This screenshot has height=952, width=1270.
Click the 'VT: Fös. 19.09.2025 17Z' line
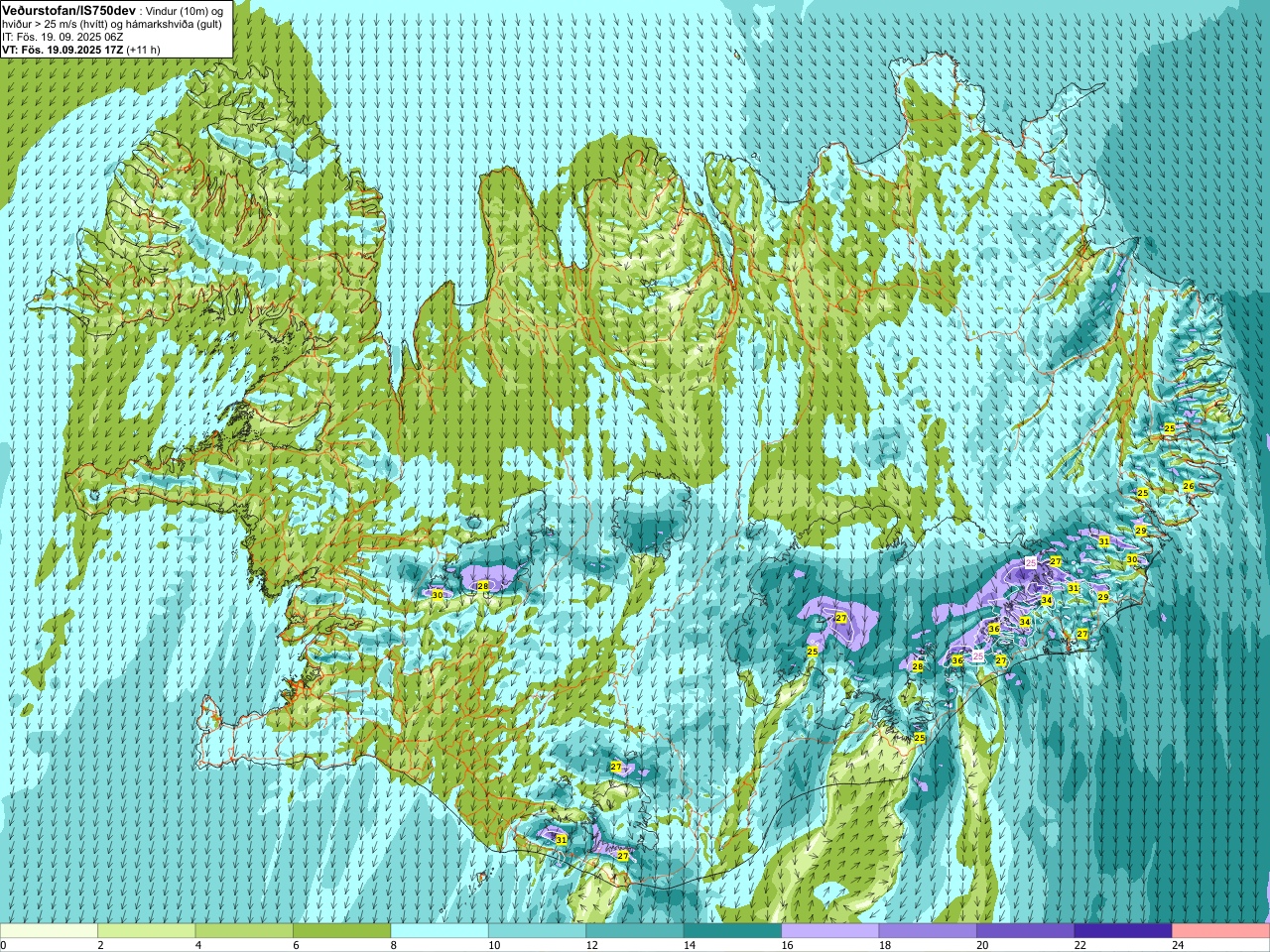pyautogui.click(x=63, y=50)
